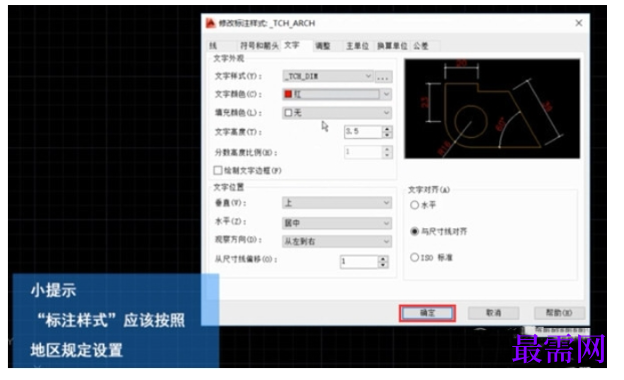Increase 文字高度 with up arrow

pyautogui.click(x=387, y=129)
